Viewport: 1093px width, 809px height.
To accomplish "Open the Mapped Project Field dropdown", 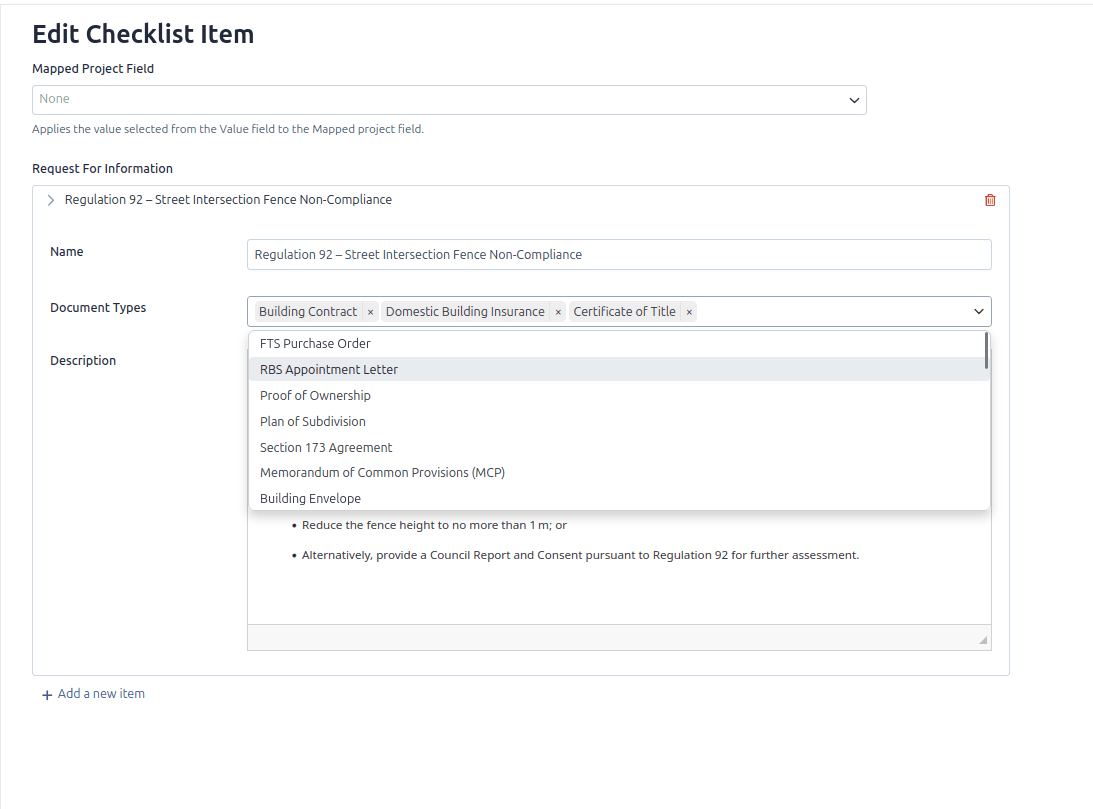I will pos(854,100).
